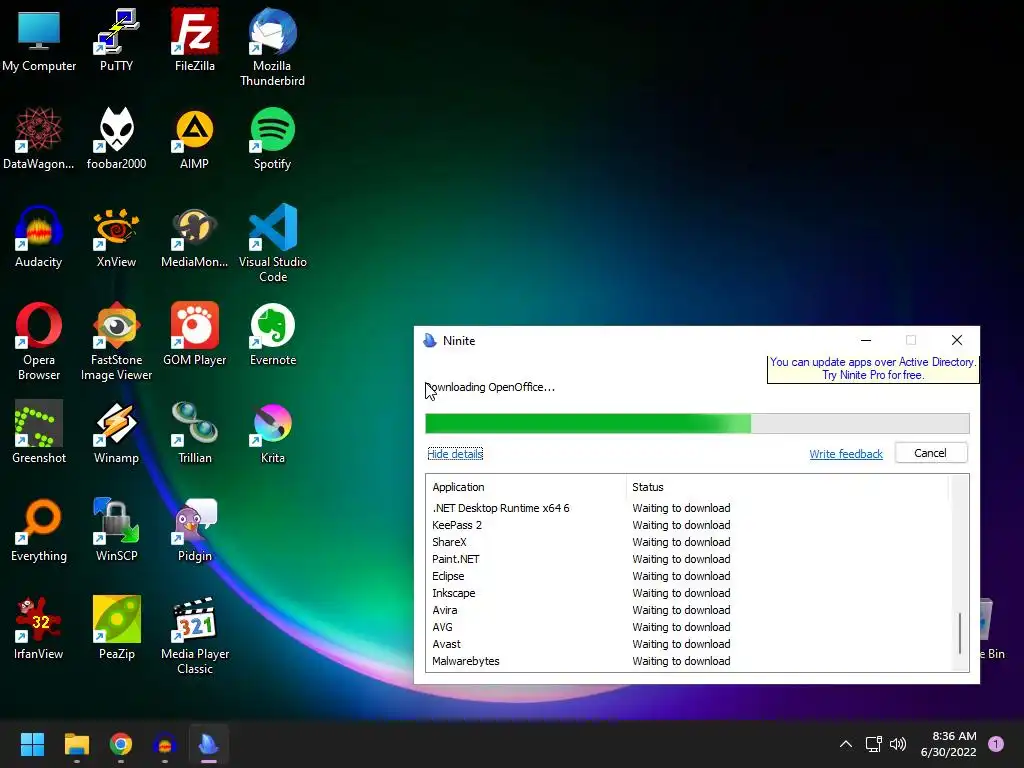Close the Ninite window
The image size is (1024, 768).
point(957,340)
